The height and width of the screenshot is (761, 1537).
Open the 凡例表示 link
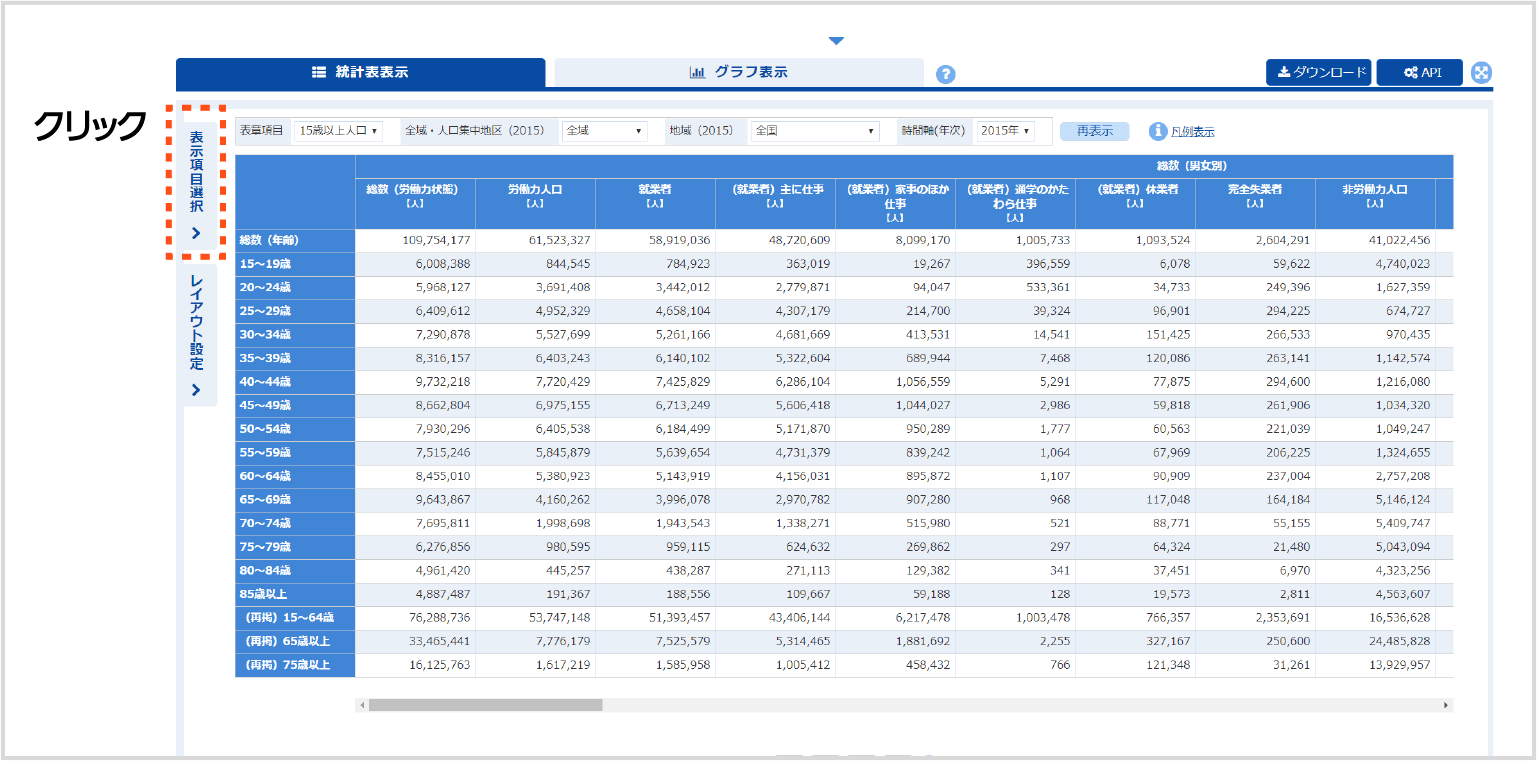(x=1193, y=132)
